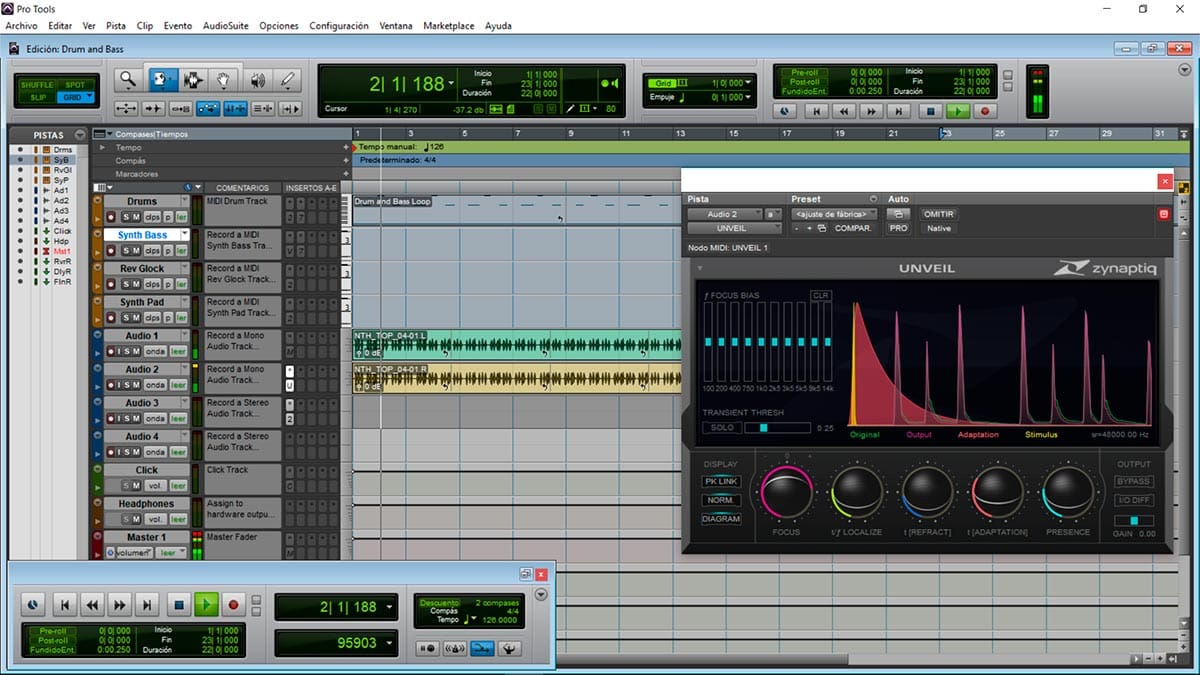Select the Selector waveform tool
This screenshot has width=1200, height=675.
[x=192, y=80]
